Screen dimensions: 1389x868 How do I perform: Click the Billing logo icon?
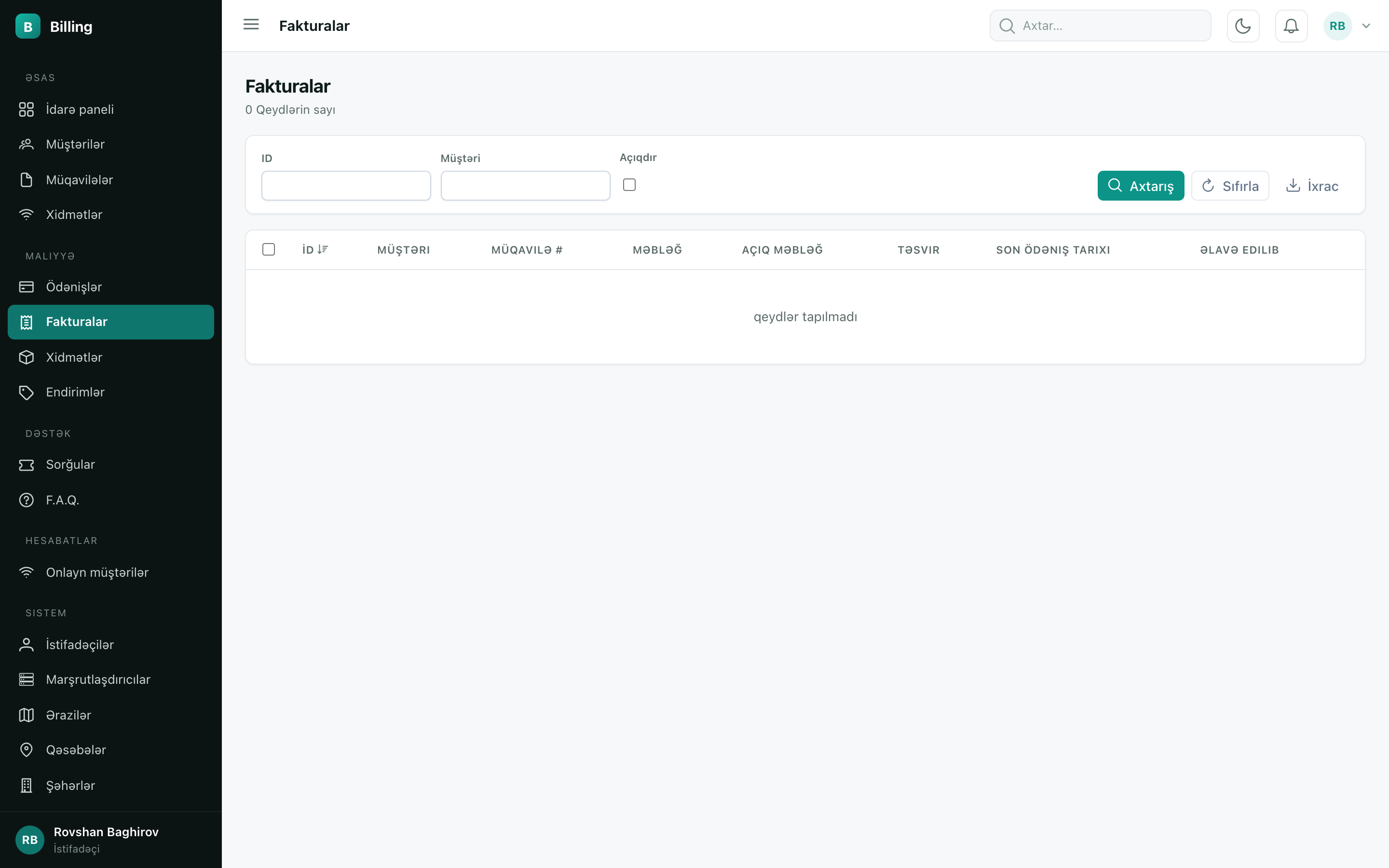click(27, 27)
